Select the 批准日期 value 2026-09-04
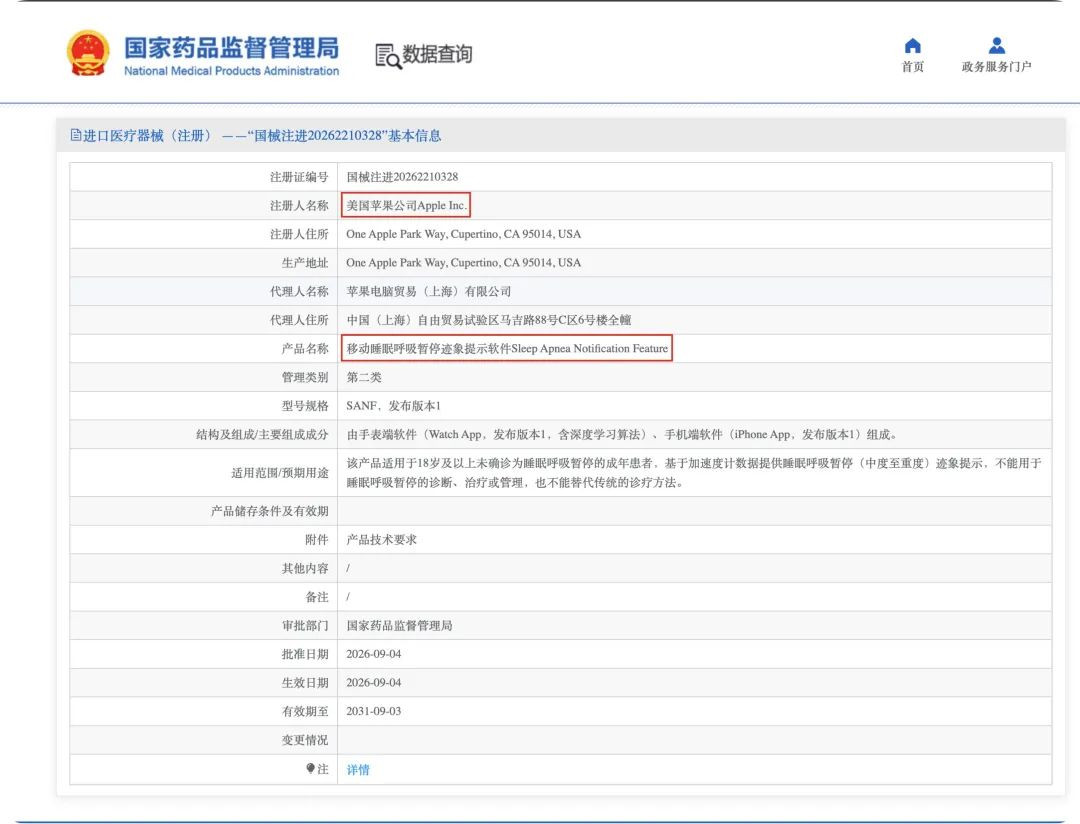The height and width of the screenshot is (824, 1080). click(x=374, y=654)
